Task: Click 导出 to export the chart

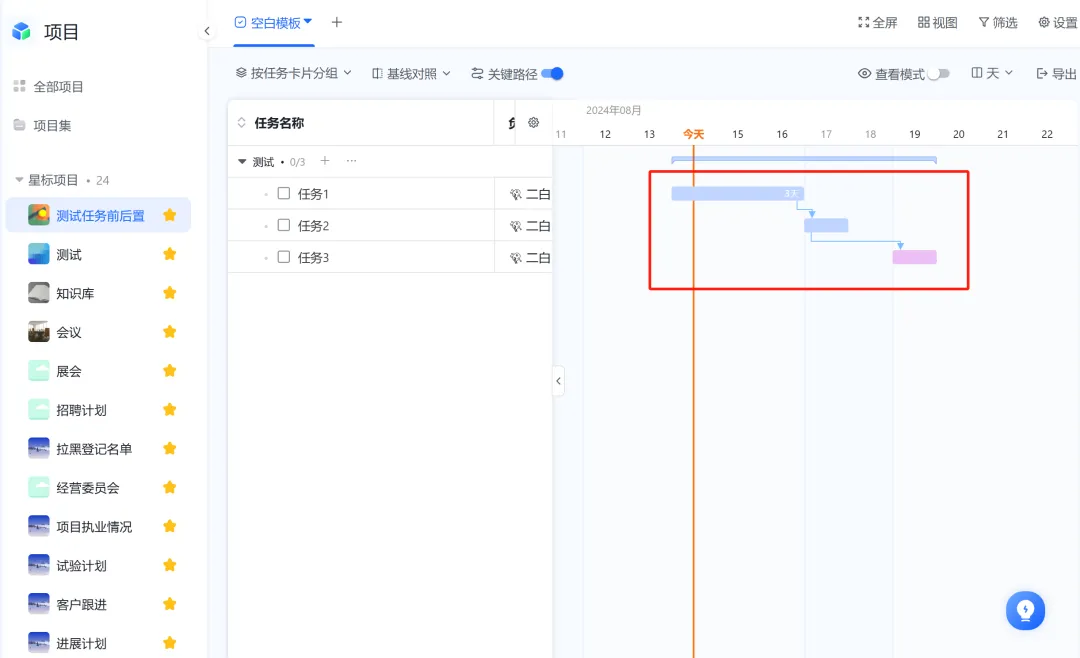Action: pos(1057,74)
